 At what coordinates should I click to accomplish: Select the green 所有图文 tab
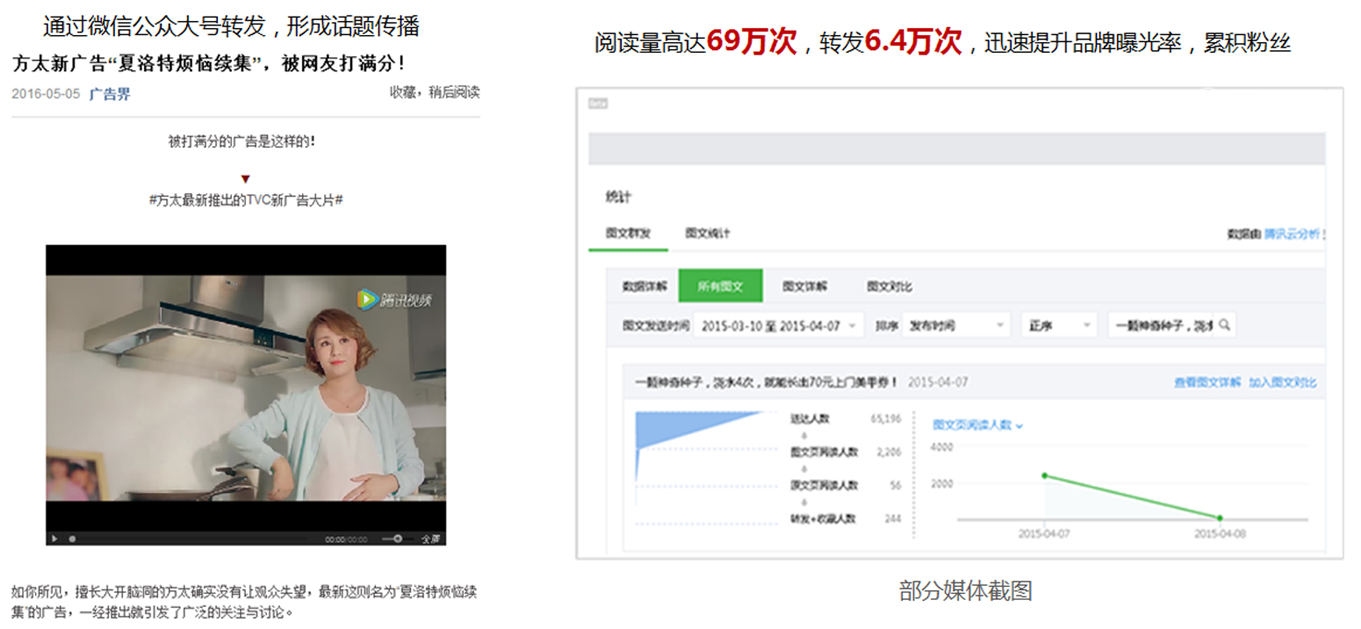(x=720, y=286)
